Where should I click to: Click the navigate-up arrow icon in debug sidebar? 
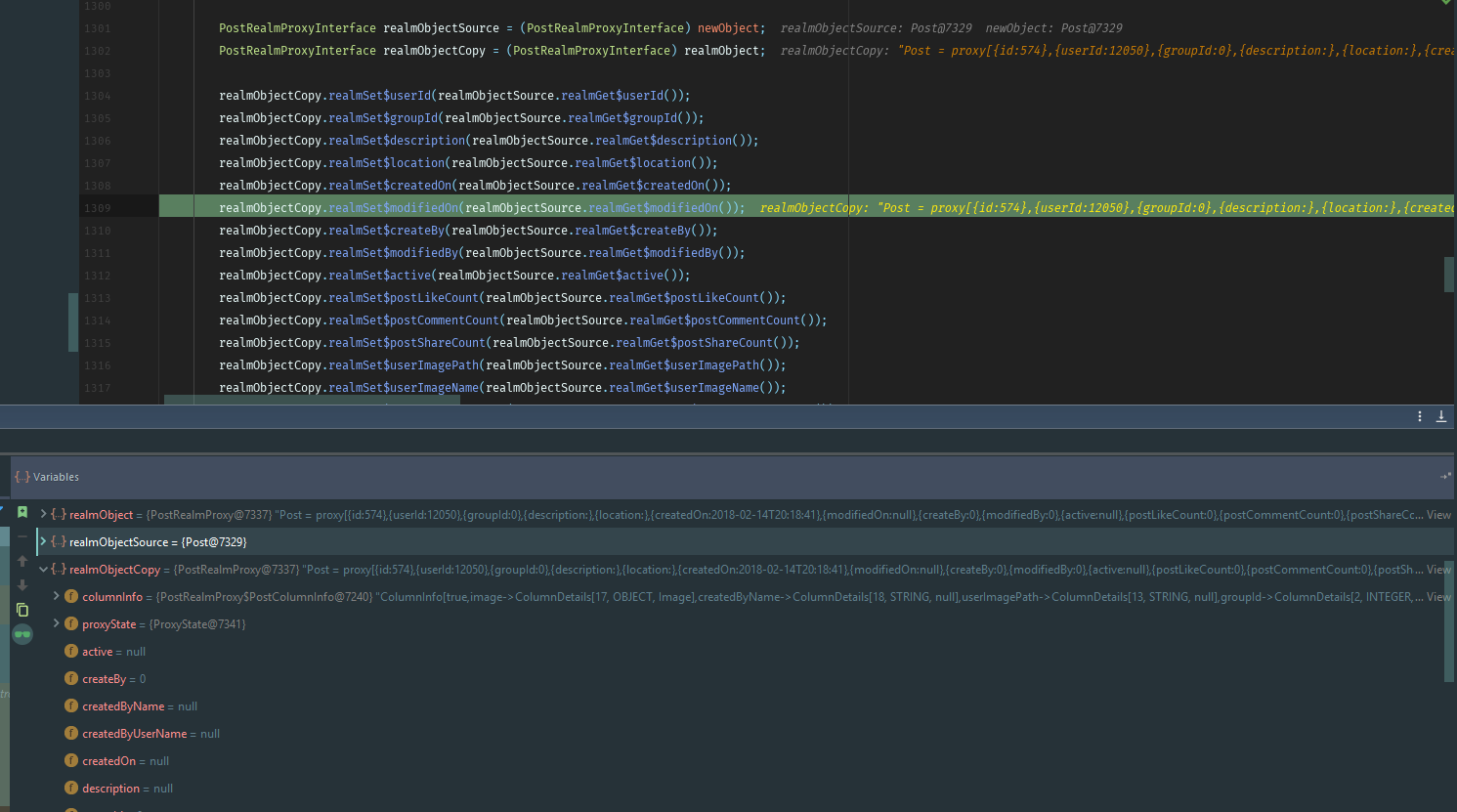[x=22, y=561]
